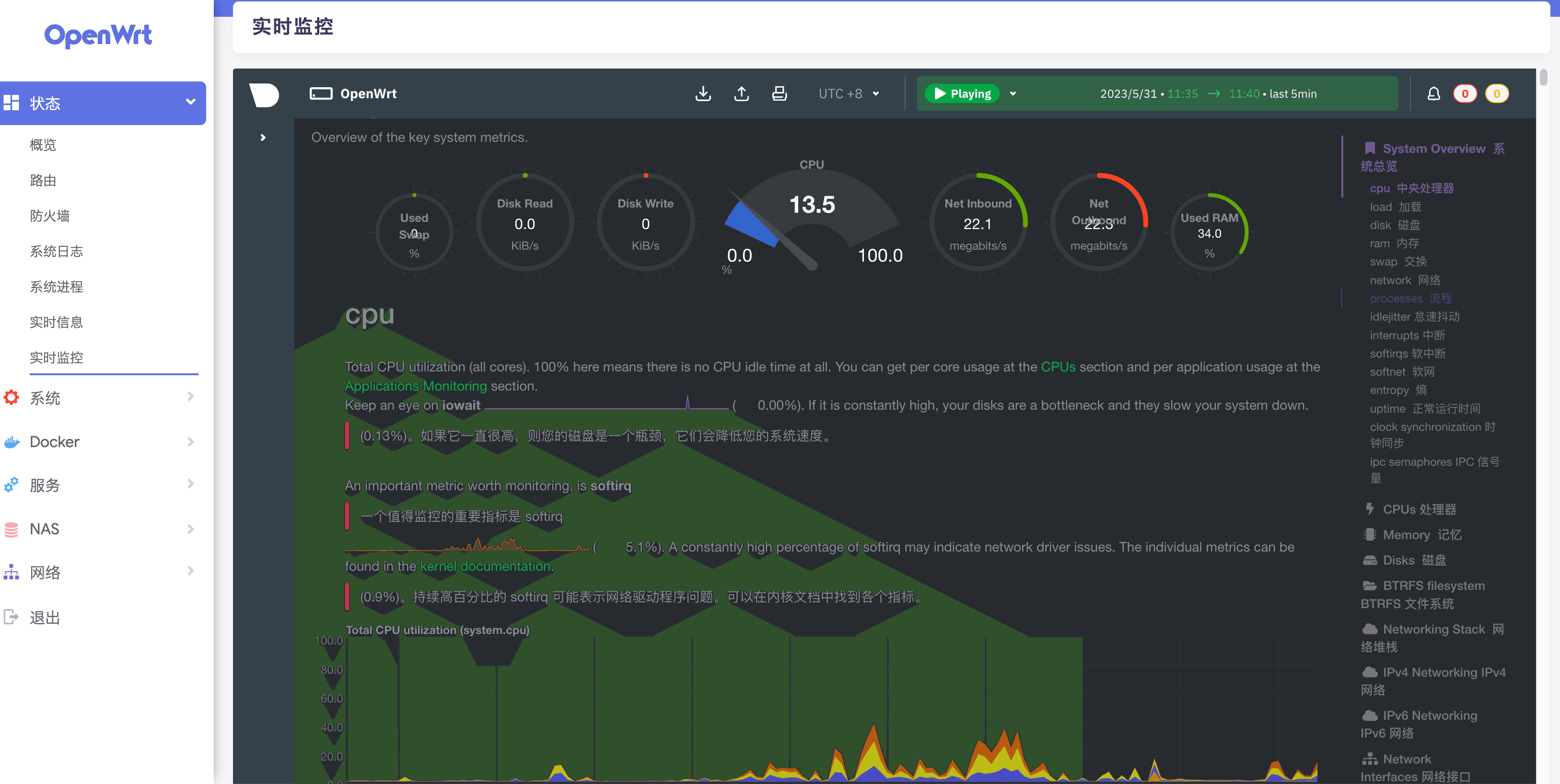This screenshot has width=1560, height=784.
Task: Open the play mode dropdown arrow
Action: (1013, 94)
